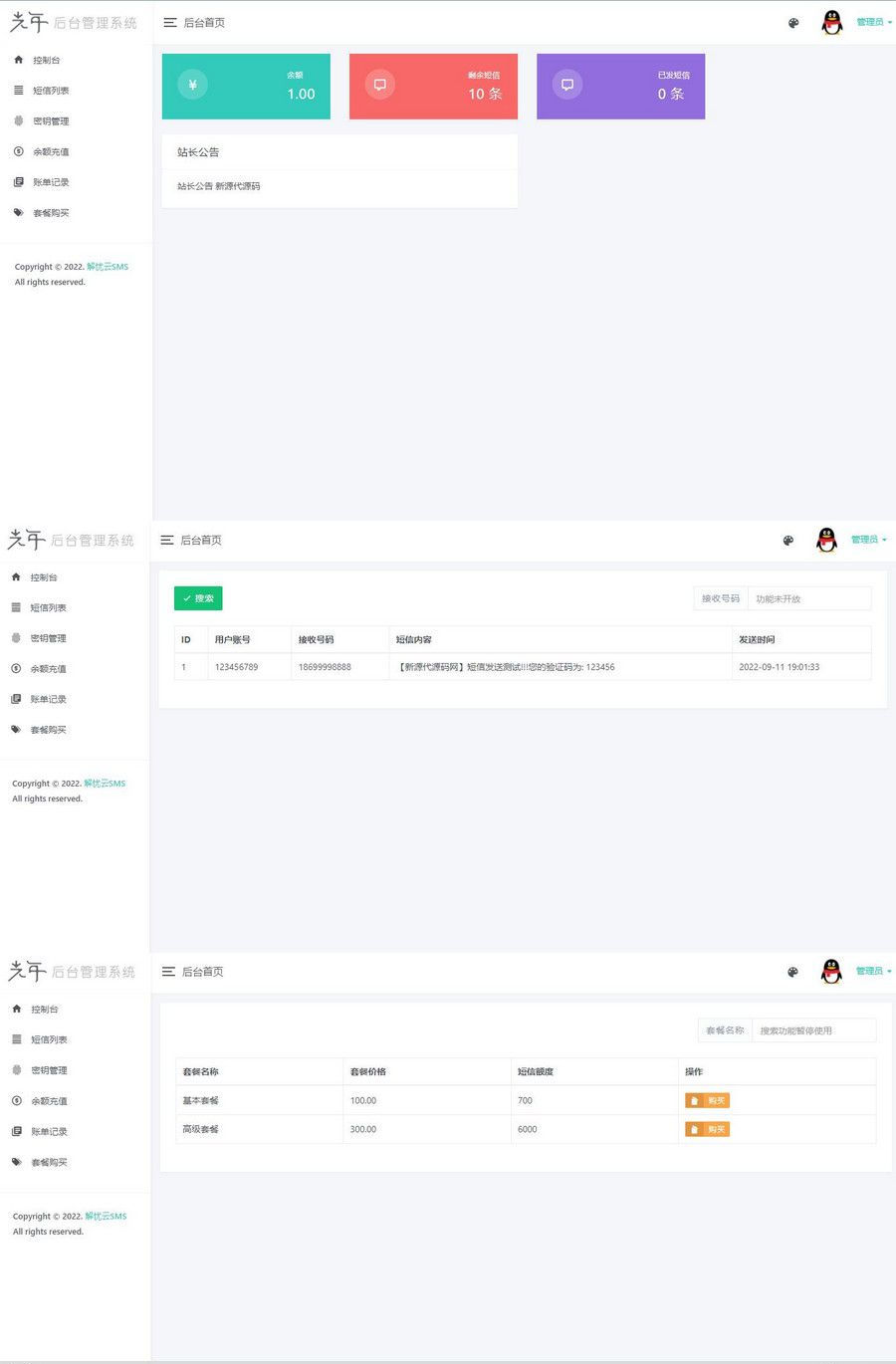Viewport: 896px width, 1364px height.
Task: Click the message icon on the red 剩余短信 card
Action: 379,85
